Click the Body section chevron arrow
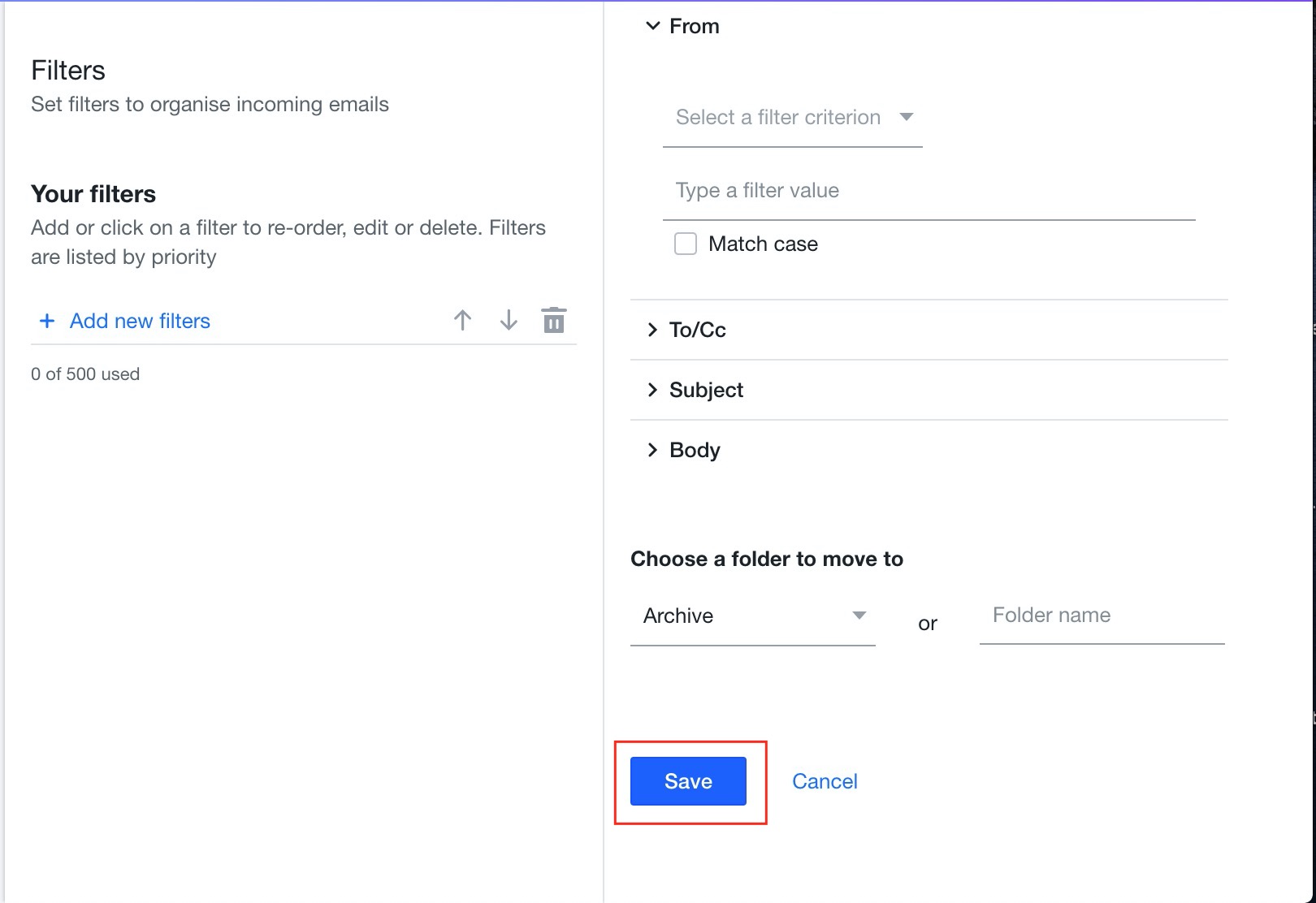 click(652, 450)
